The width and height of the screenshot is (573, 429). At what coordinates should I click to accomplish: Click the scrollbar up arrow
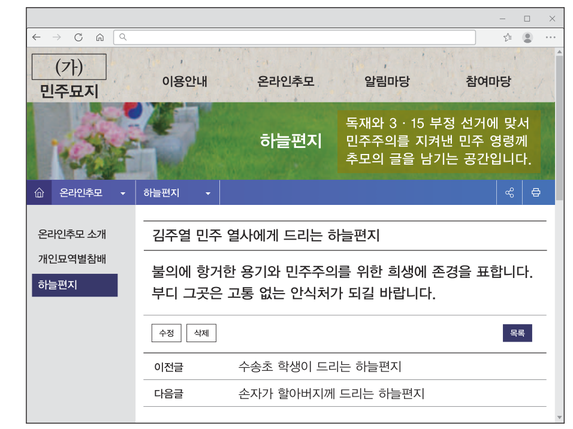(559, 52)
